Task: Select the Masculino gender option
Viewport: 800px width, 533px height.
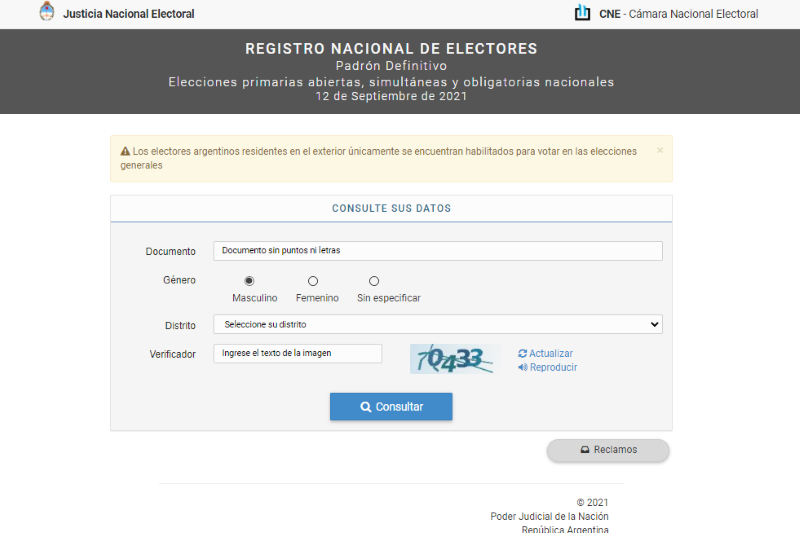Action: [249, 281]
